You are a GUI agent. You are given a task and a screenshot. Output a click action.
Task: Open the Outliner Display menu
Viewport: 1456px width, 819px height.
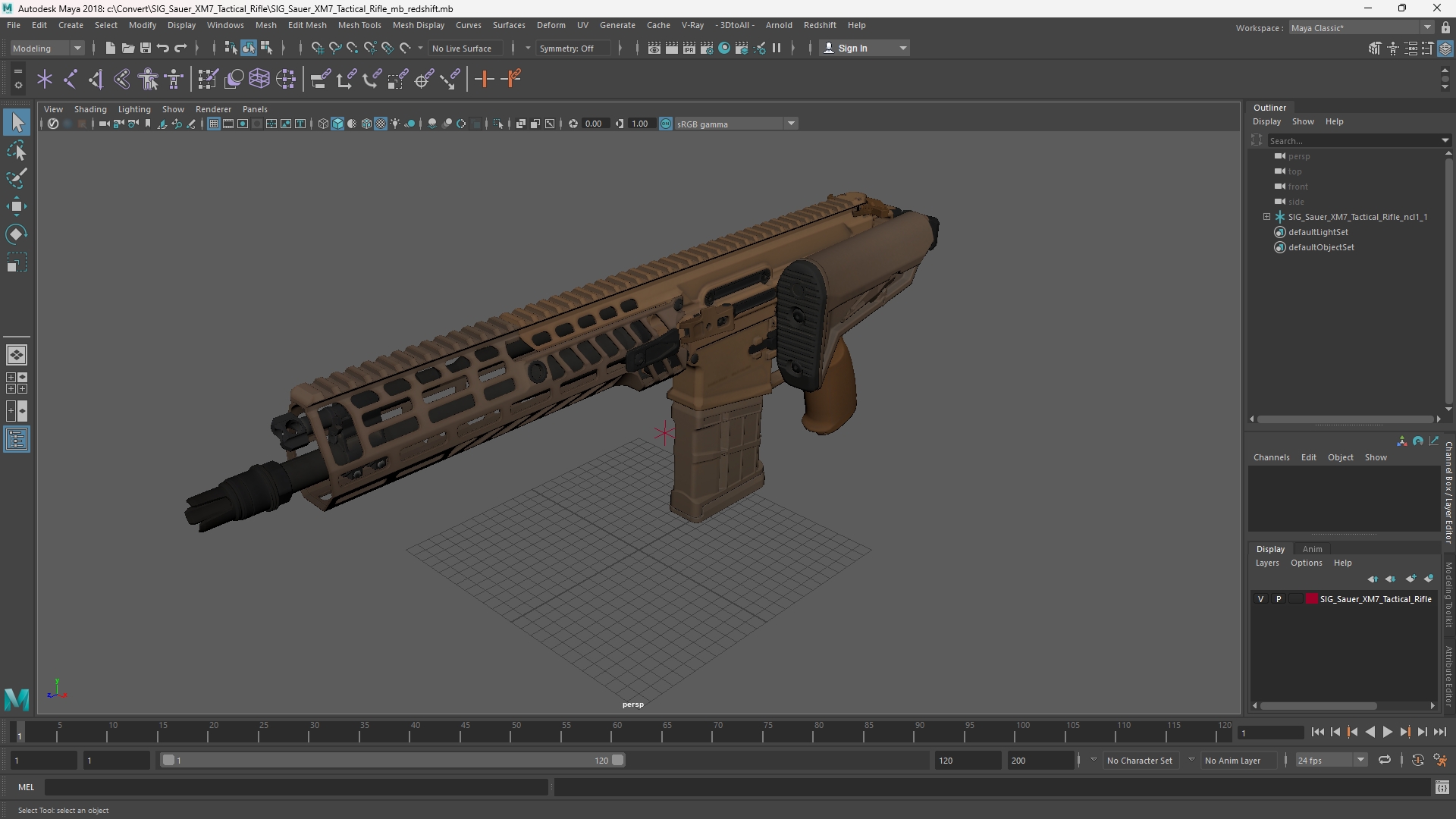click(1266, 121)
